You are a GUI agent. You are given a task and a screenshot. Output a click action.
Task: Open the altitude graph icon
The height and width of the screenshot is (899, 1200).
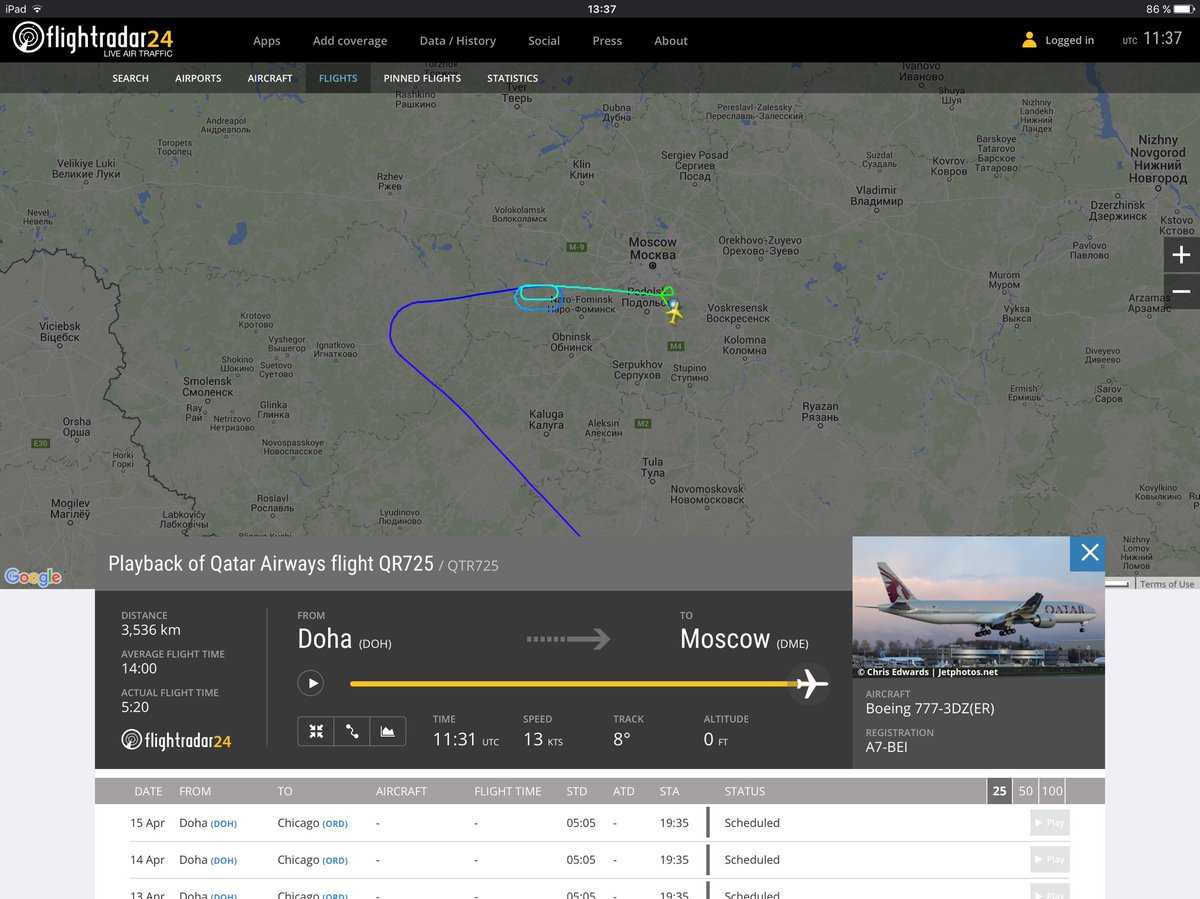(x=388, y=731)
